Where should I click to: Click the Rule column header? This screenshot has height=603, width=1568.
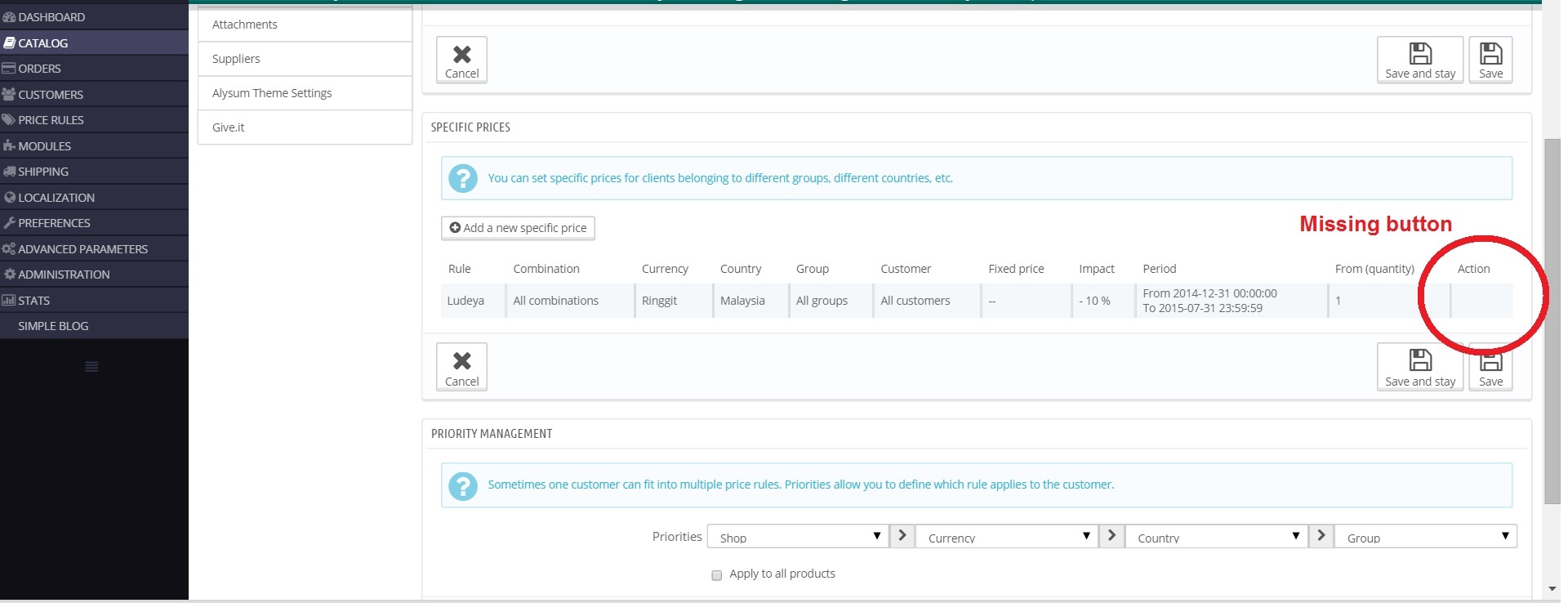[459, 269]
